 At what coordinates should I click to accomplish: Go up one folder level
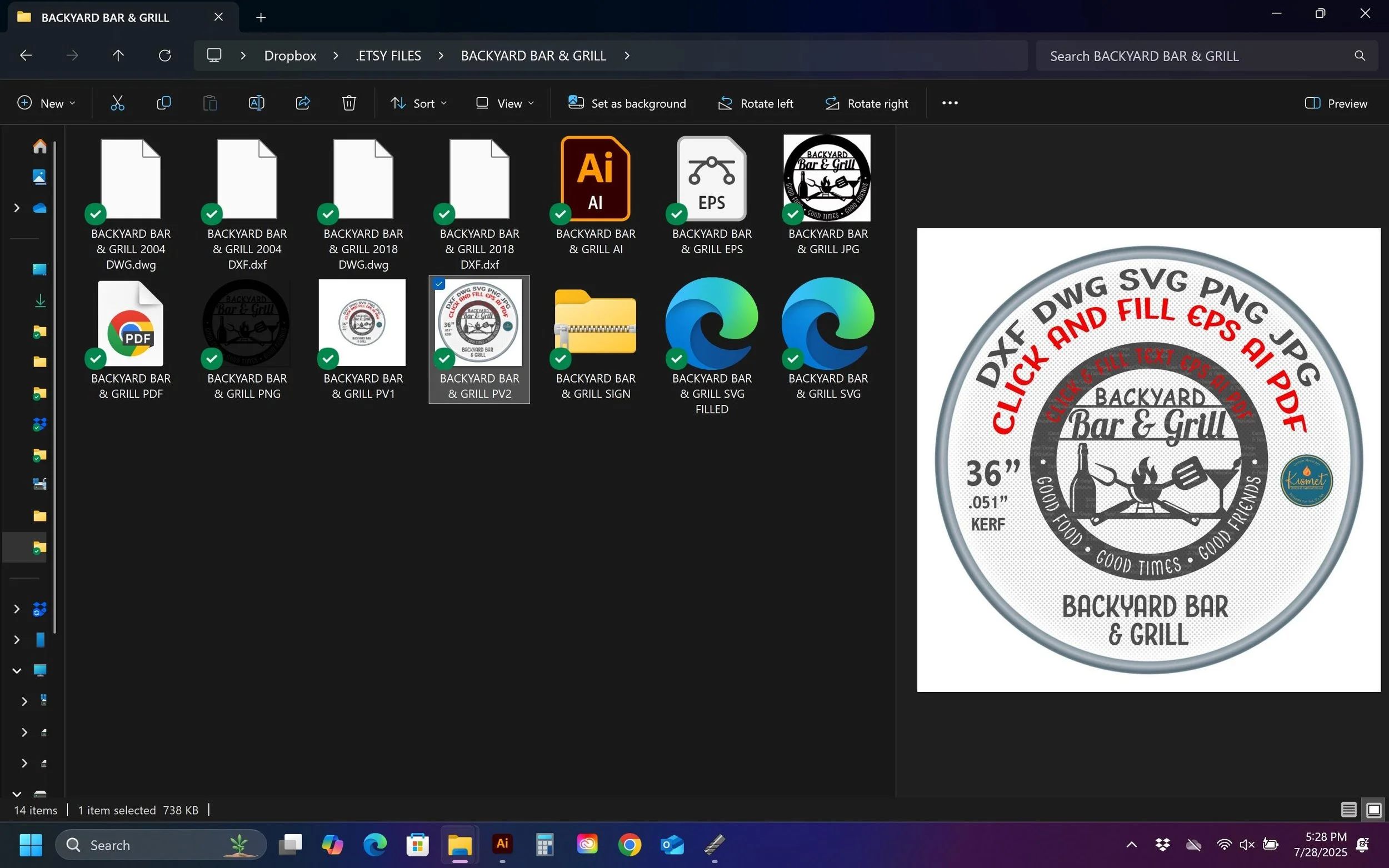(118, 56)
